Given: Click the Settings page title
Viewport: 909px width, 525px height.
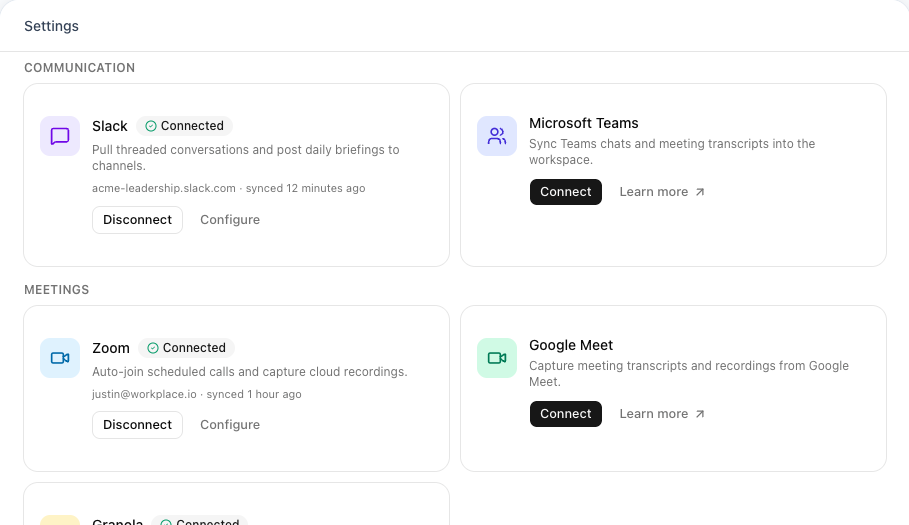Looking at the screenshot, I should pos(52,26).
